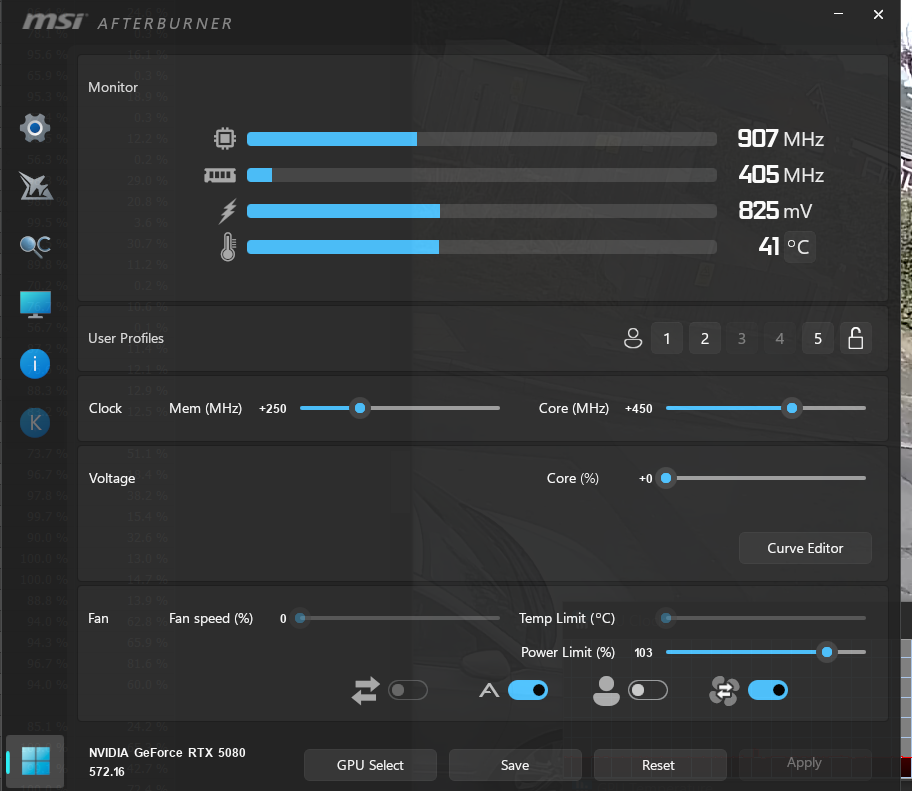Click the °C temperature unit box

[x=798, y=246]
